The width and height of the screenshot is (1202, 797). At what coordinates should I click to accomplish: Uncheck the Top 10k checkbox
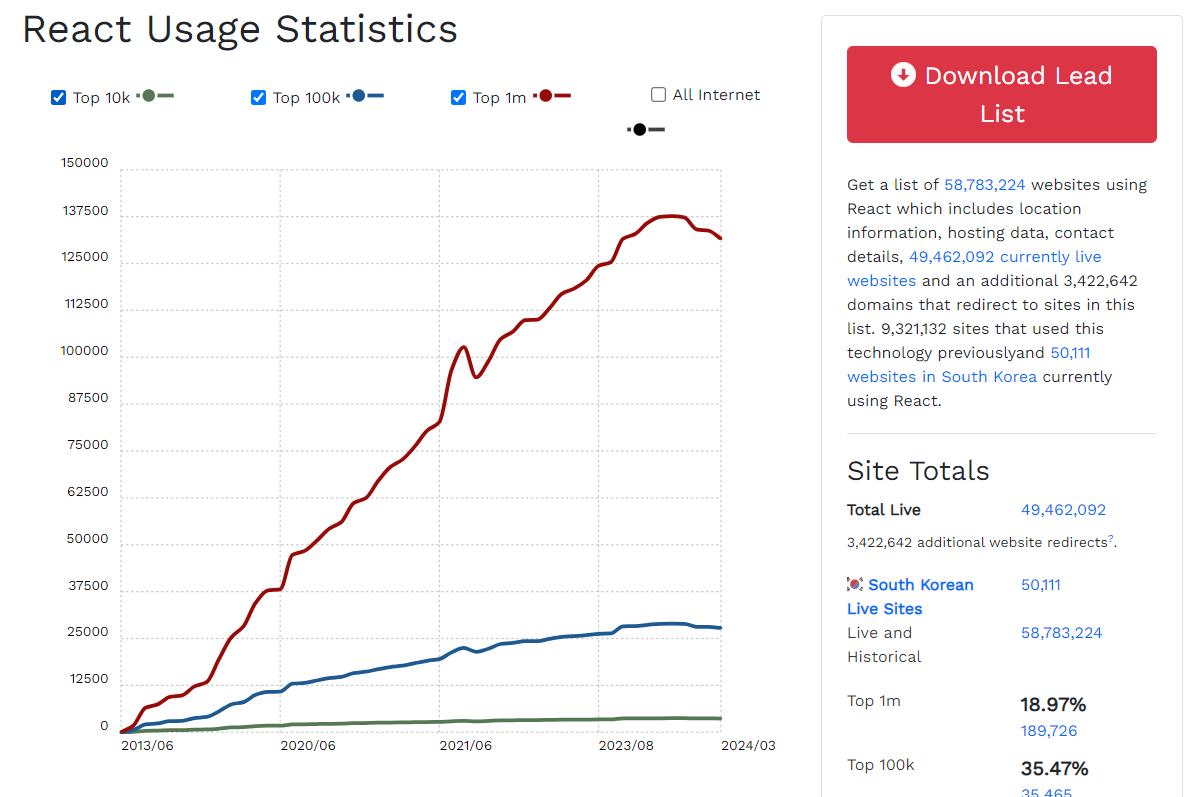point(59,97)
